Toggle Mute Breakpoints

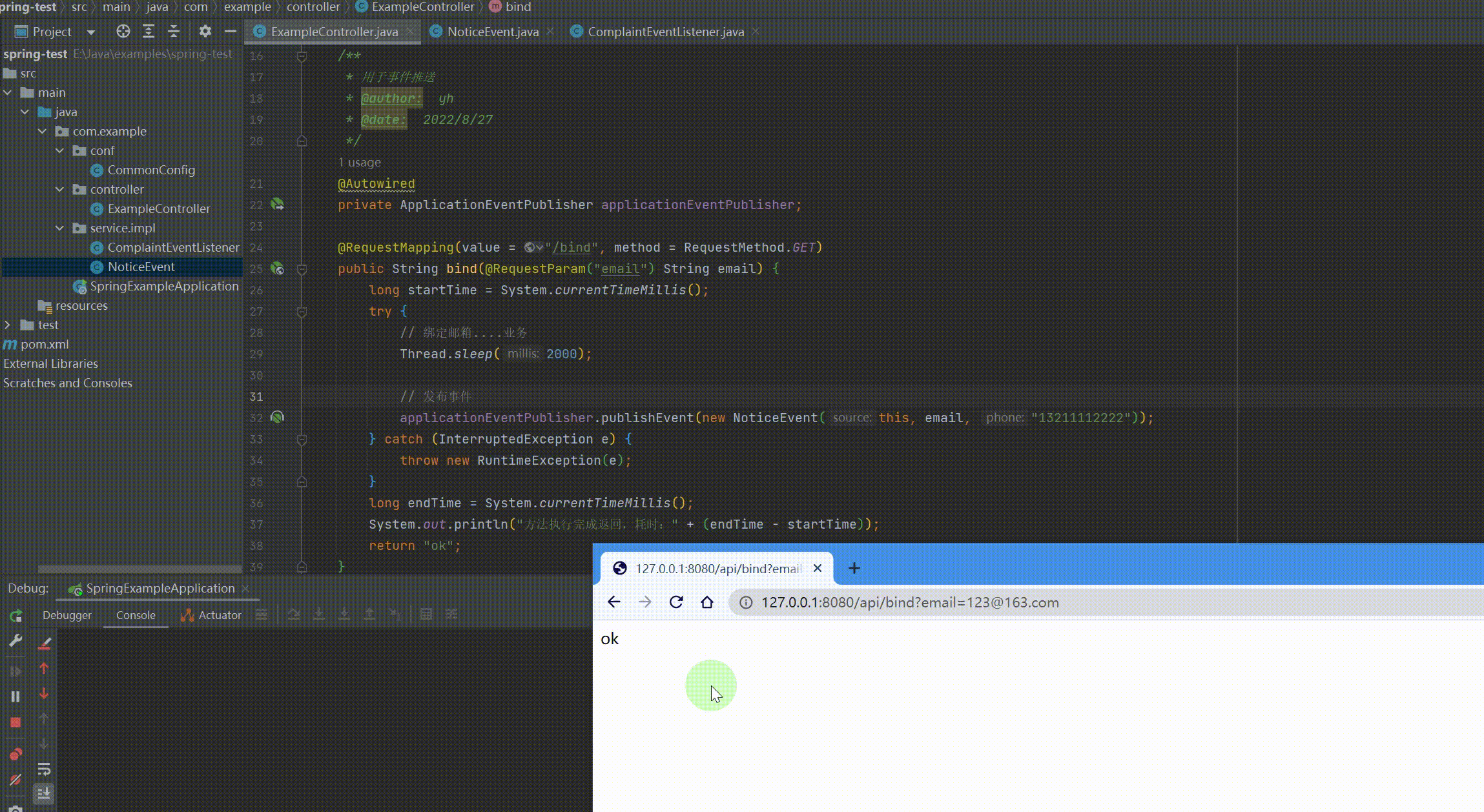coord(15,780)
